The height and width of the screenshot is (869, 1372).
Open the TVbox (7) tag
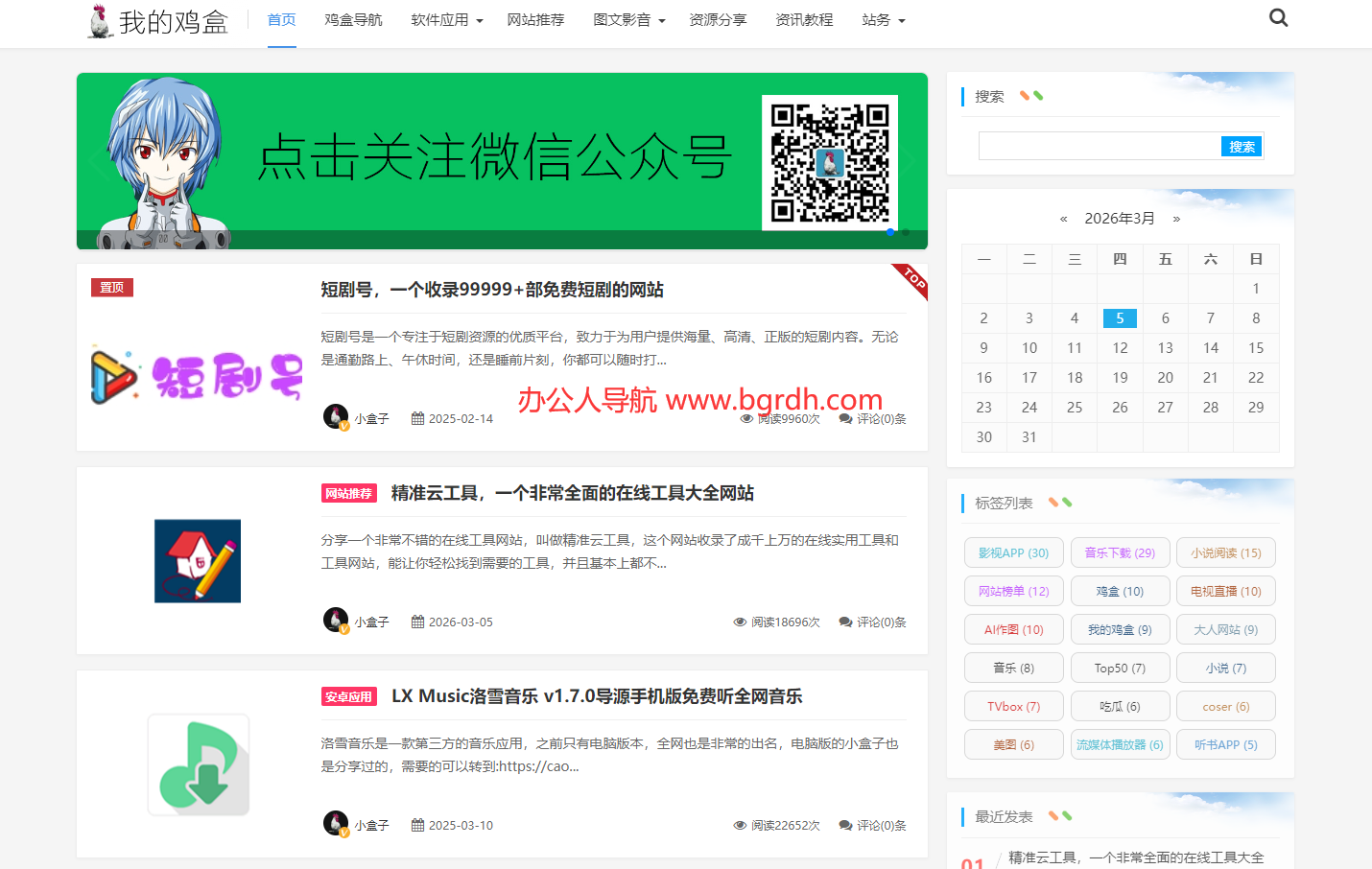click(x=1014, y=706)
